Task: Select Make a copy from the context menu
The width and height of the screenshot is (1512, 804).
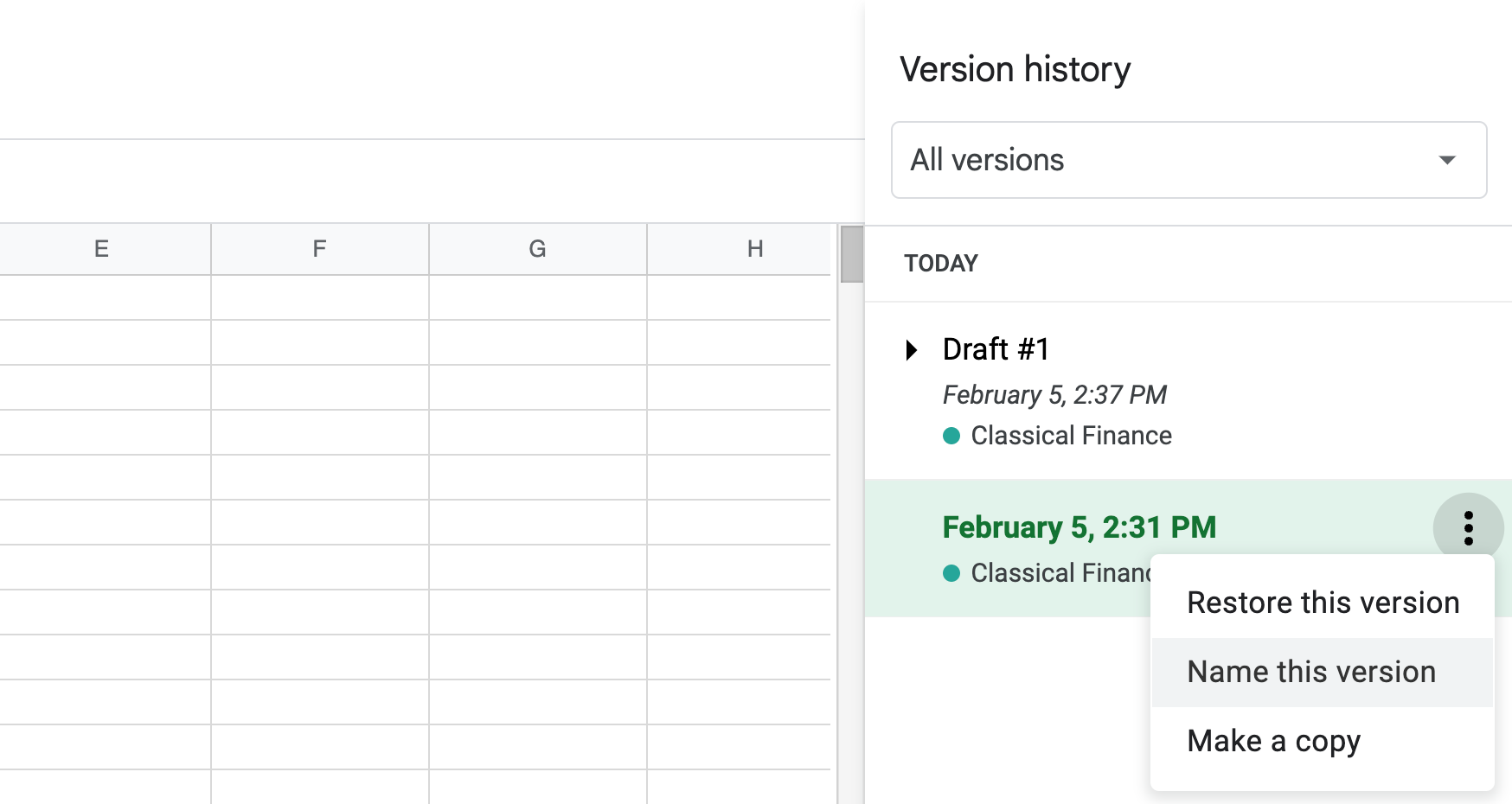Action: (x=1274, y=741)
